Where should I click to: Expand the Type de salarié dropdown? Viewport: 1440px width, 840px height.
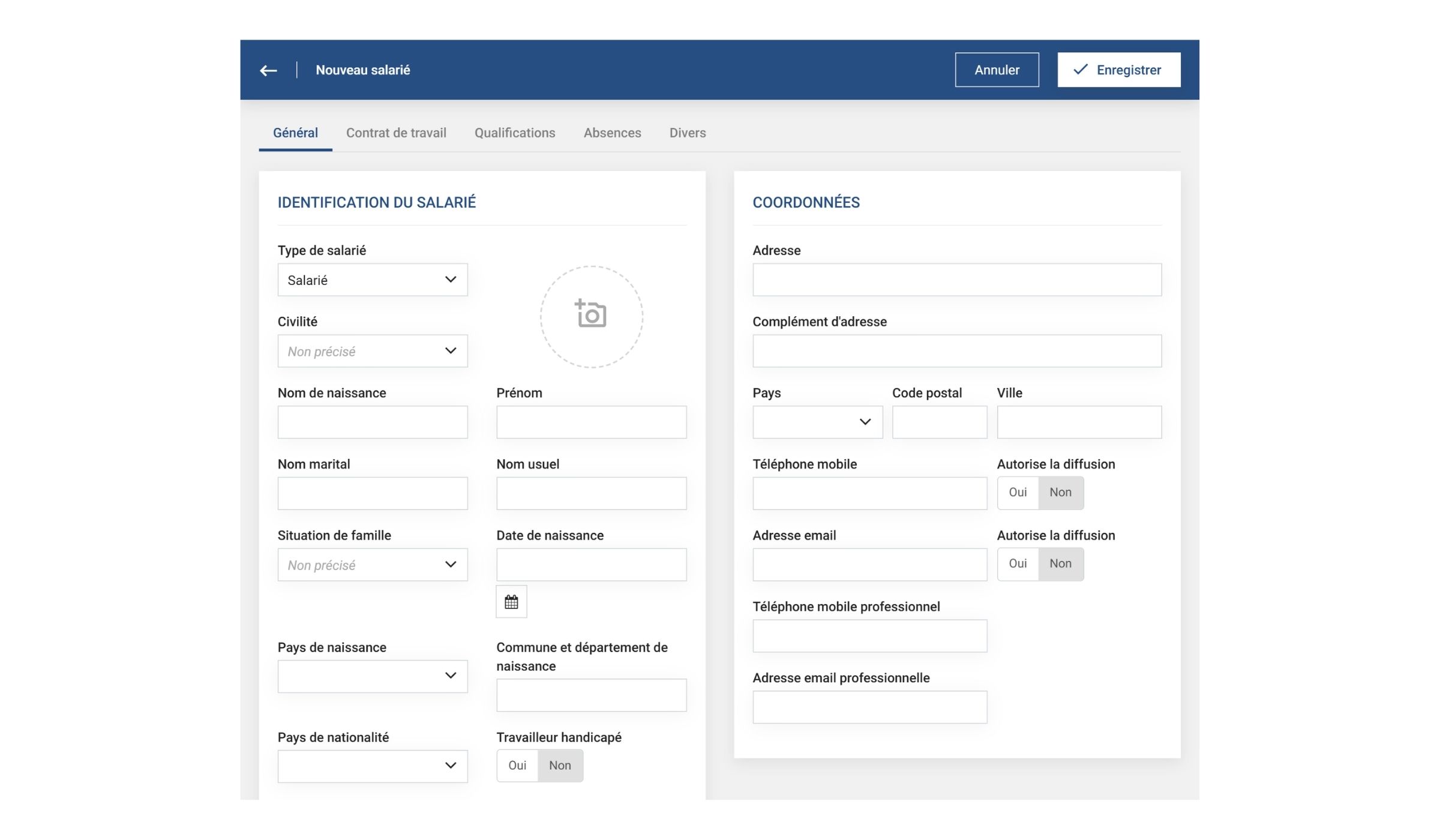[372, 280]
